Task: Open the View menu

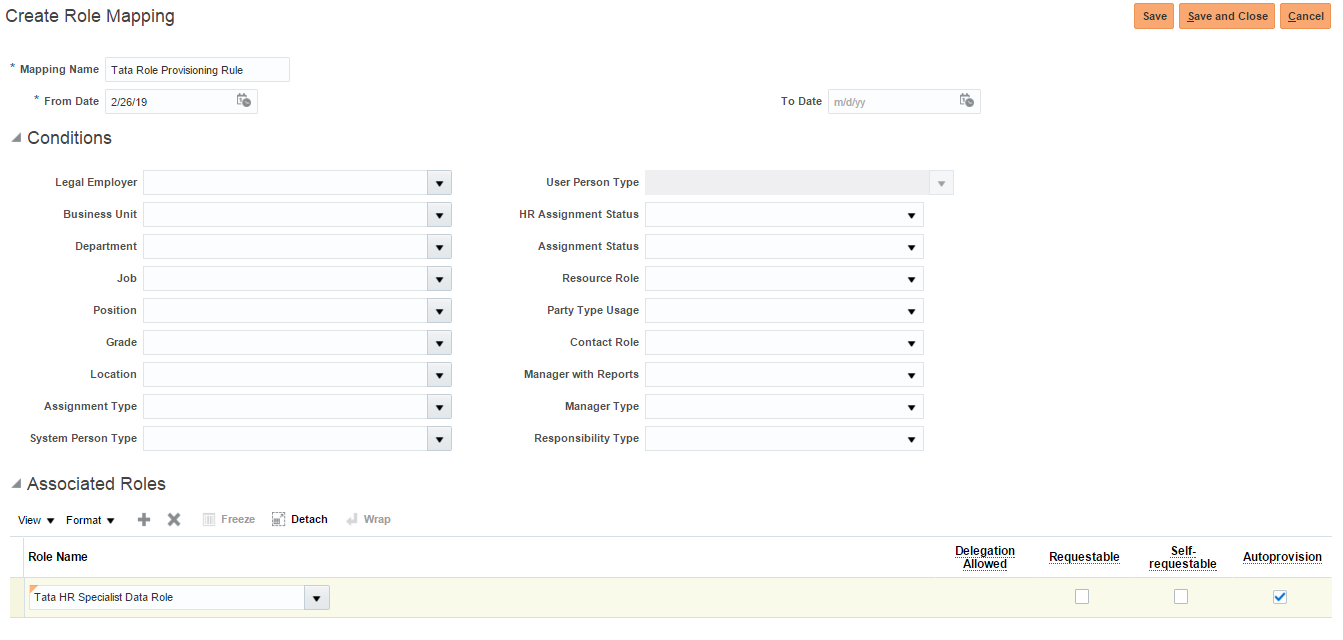Action: click(x=36, y=520)
